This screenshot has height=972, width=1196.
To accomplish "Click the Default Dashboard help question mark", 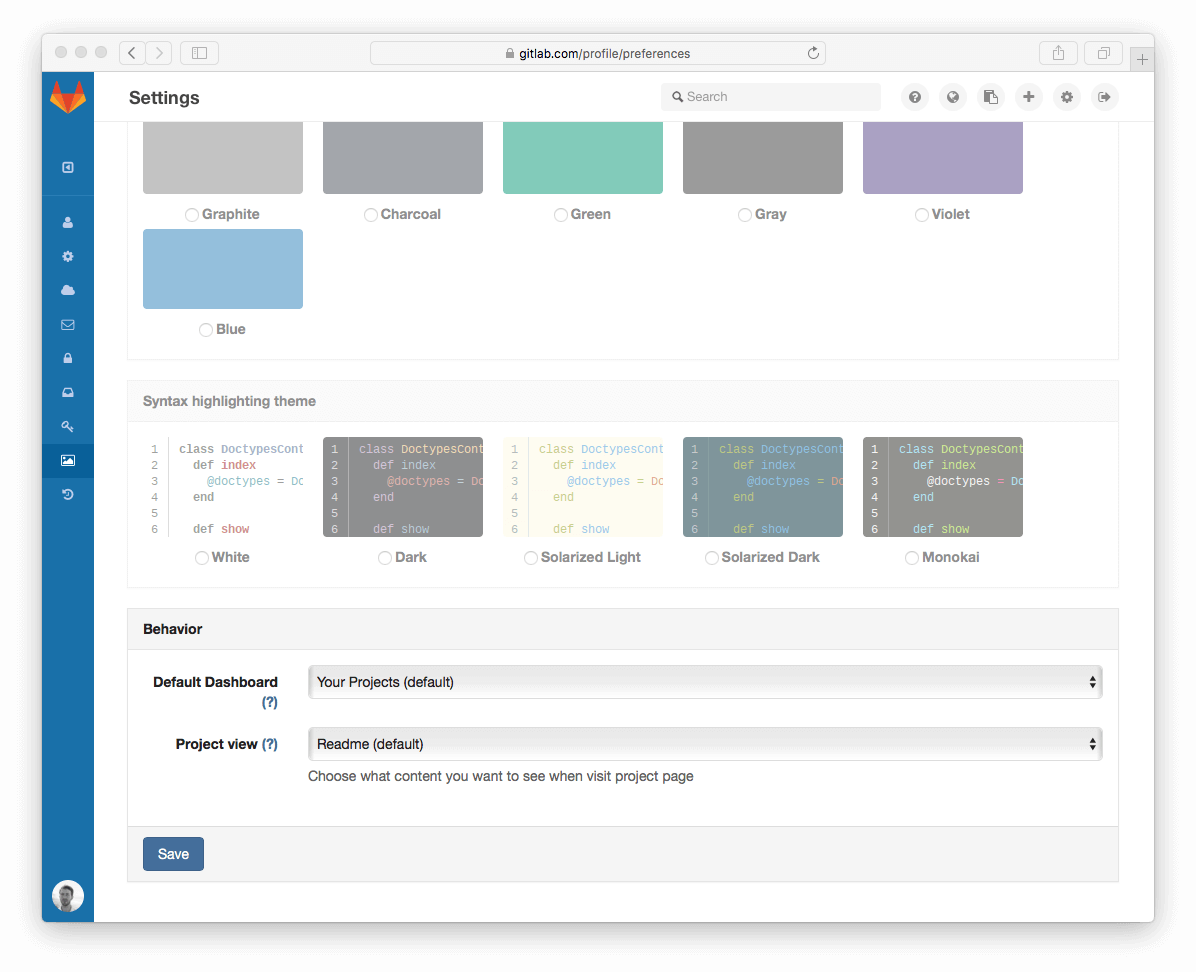I will [x=270, y=702].
